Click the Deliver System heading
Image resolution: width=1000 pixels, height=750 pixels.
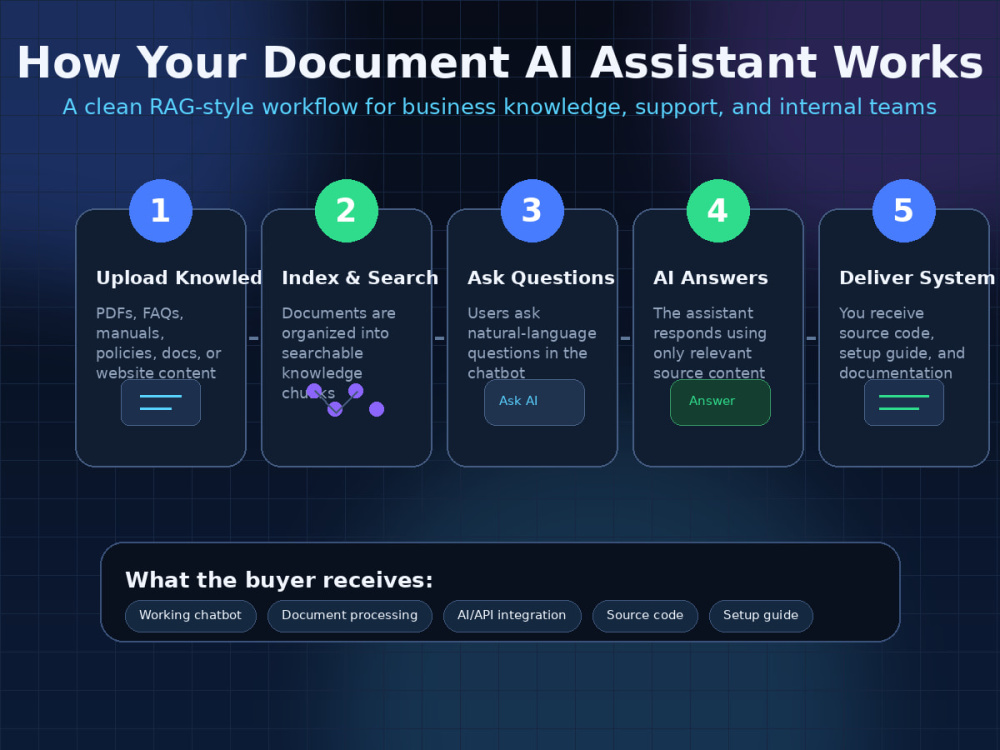[916, 278]
